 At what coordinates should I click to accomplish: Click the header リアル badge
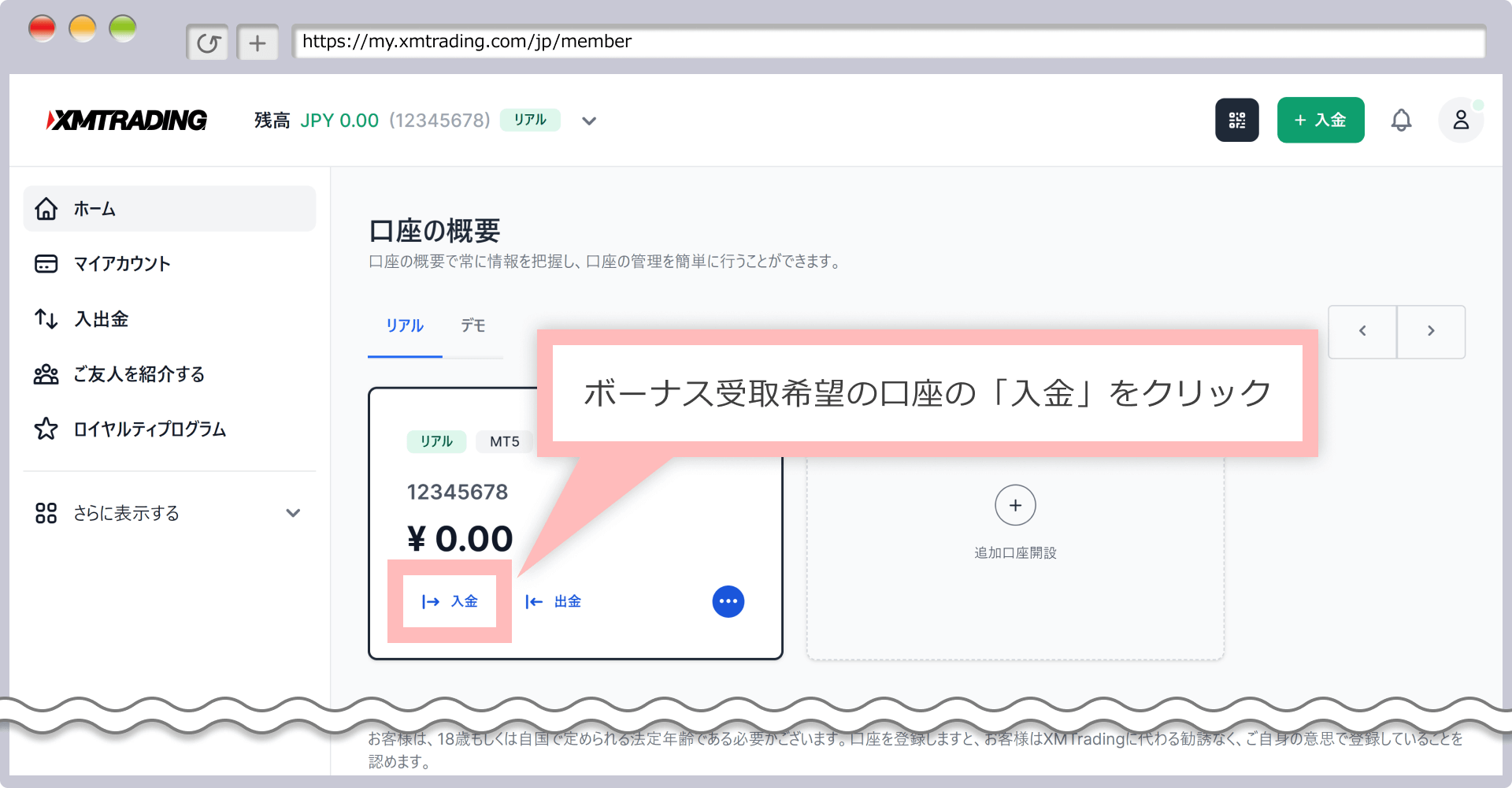530,120
